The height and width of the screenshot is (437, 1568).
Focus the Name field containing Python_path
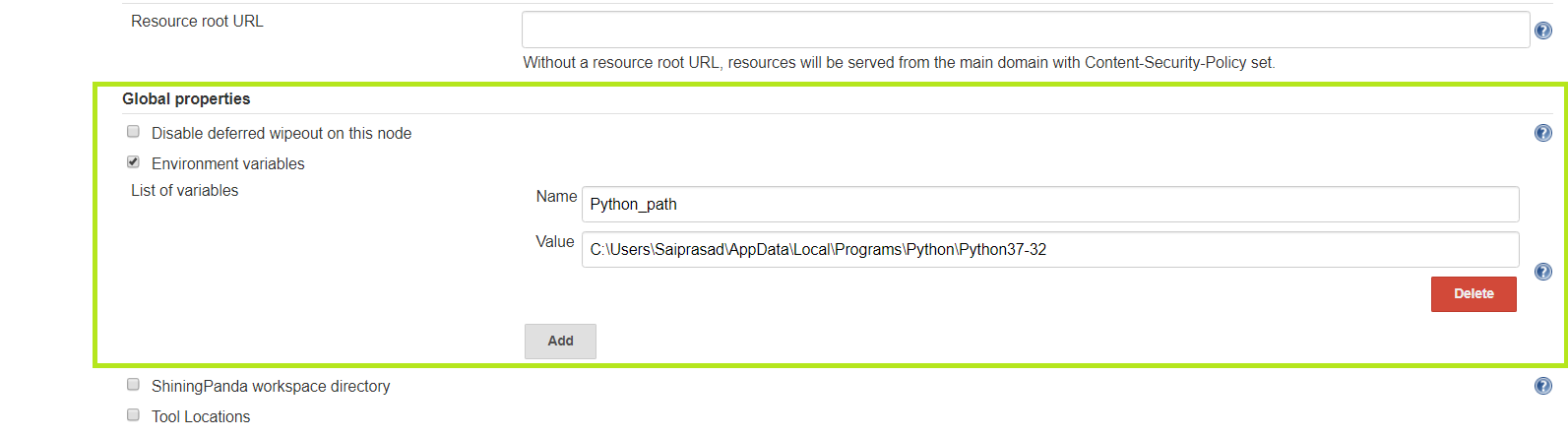[x=1049, y=205]
